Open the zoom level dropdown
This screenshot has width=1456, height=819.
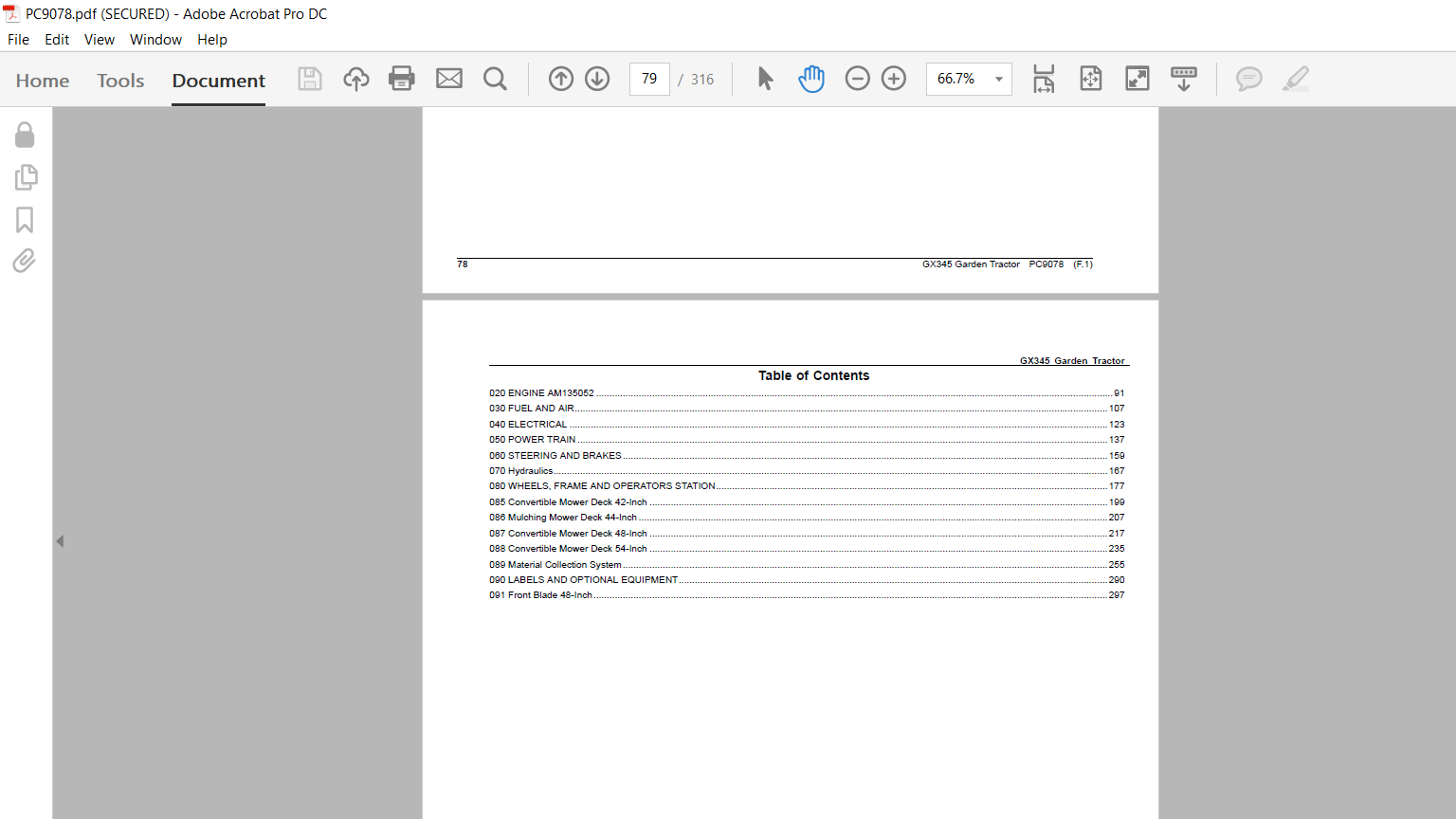999,79
